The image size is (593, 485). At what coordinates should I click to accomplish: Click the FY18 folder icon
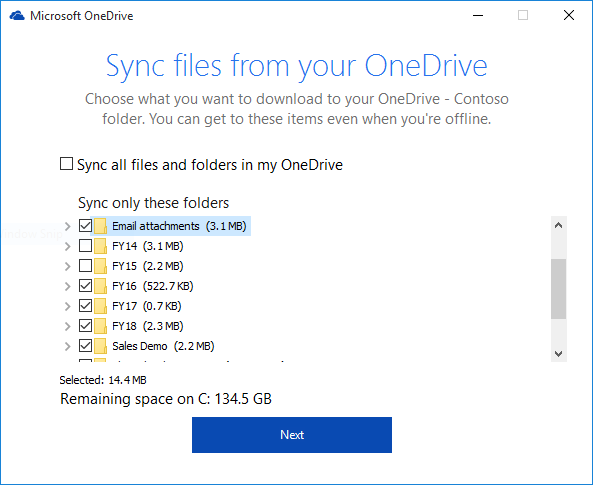tap(100, 326)
